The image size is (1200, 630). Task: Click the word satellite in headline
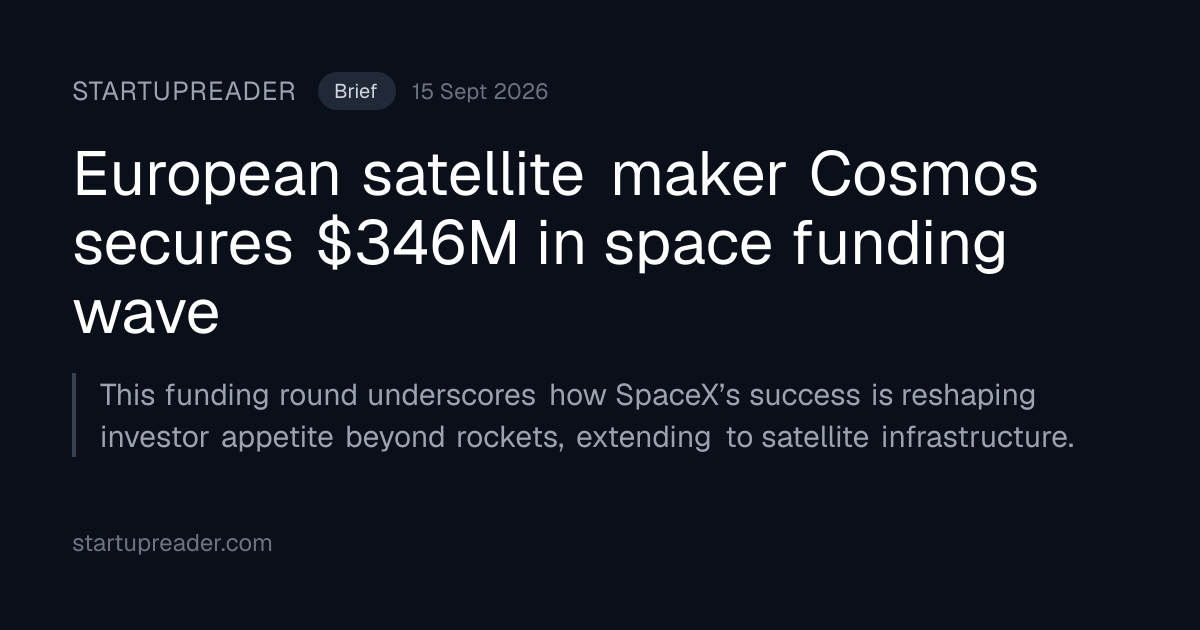[x=473, y=177]
